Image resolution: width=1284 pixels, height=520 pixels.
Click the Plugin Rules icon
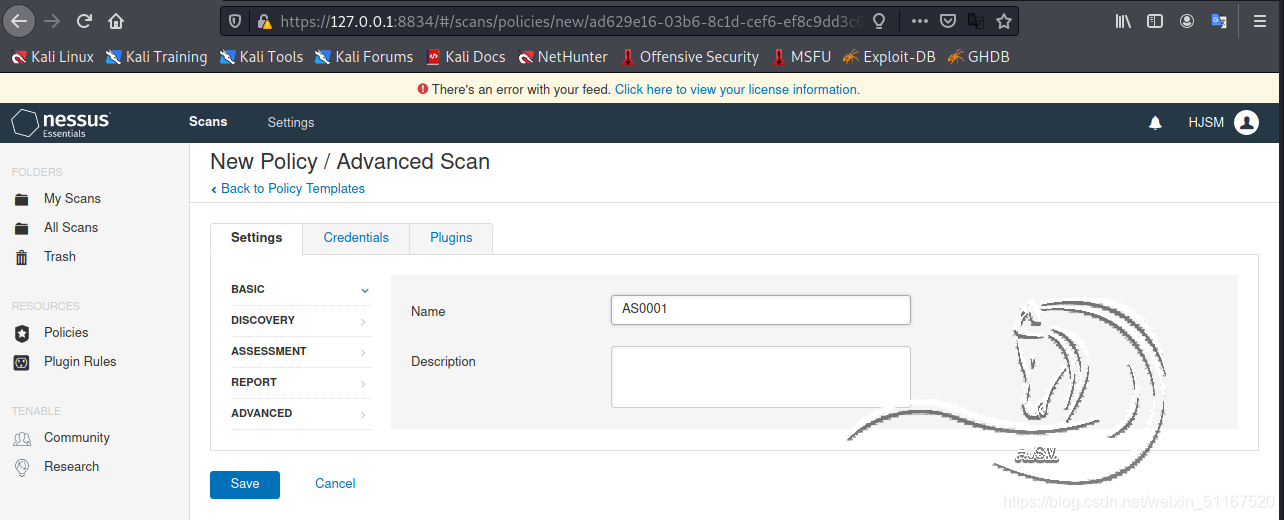pos(22,362)
